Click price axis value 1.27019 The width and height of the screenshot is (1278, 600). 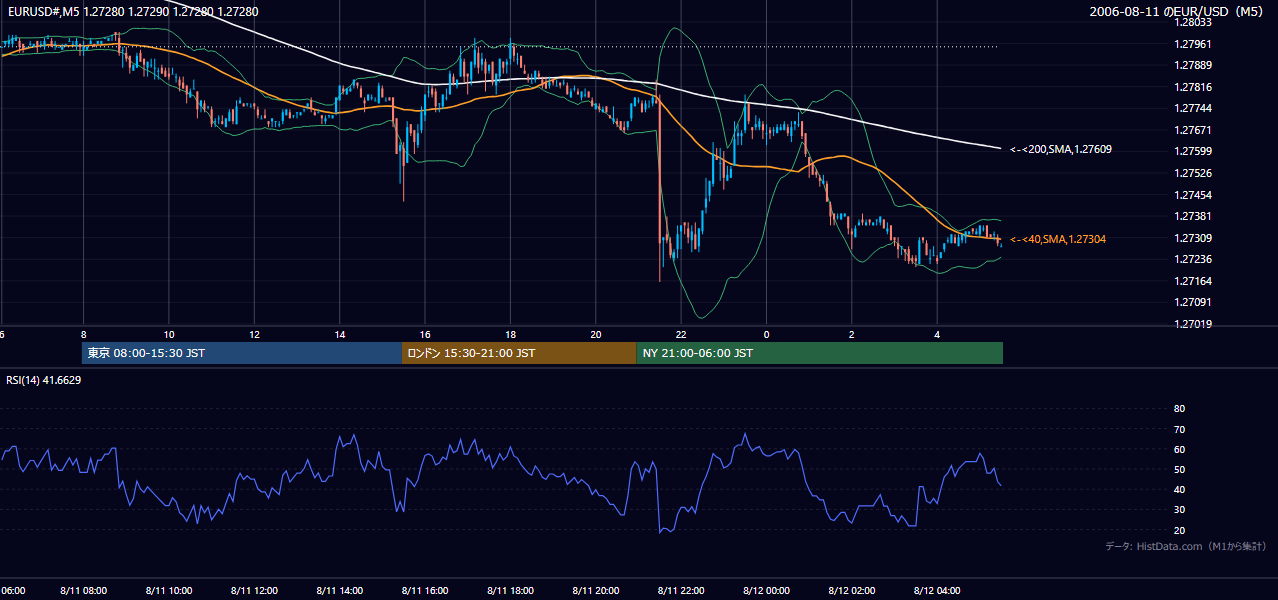point(1194,324)
